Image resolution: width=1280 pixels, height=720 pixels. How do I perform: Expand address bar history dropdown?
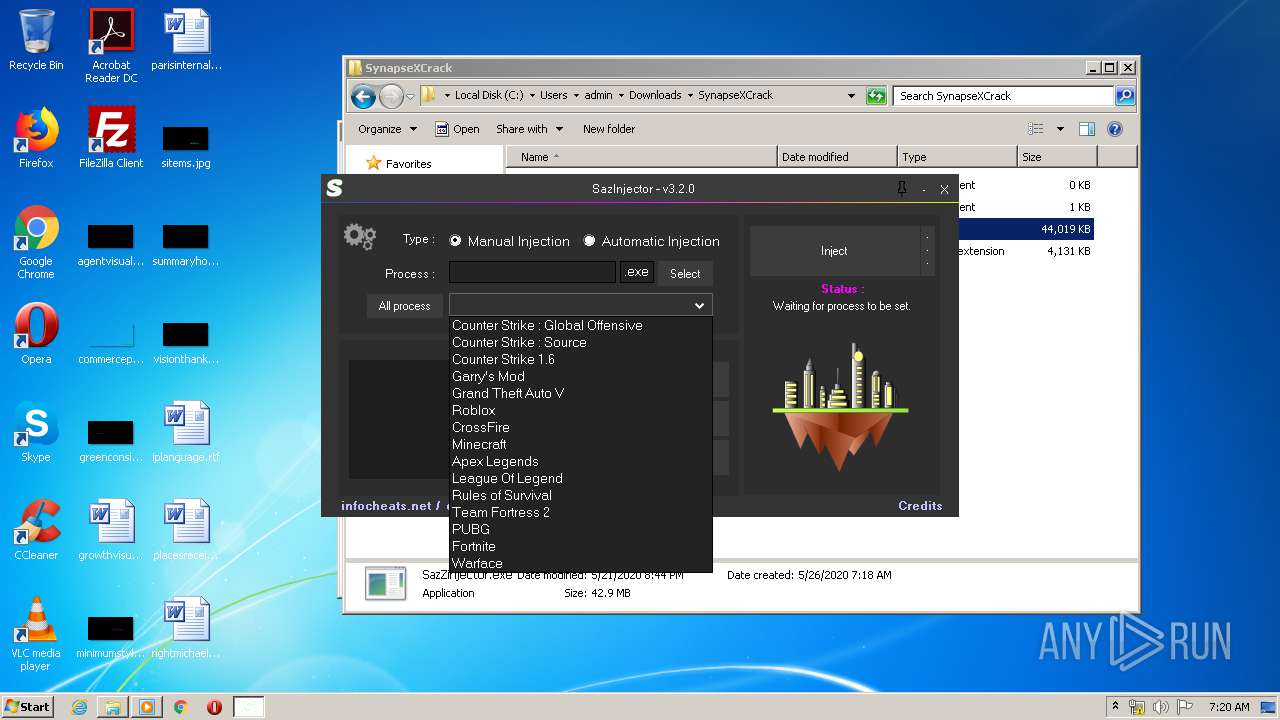point(851,96)
